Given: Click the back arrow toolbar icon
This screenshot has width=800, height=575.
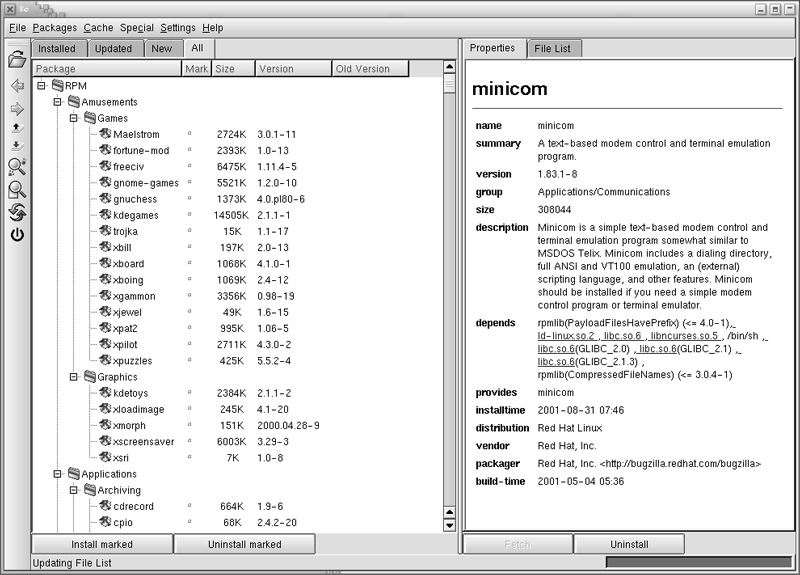Looking at the screenshot, I should pos(16,87).
